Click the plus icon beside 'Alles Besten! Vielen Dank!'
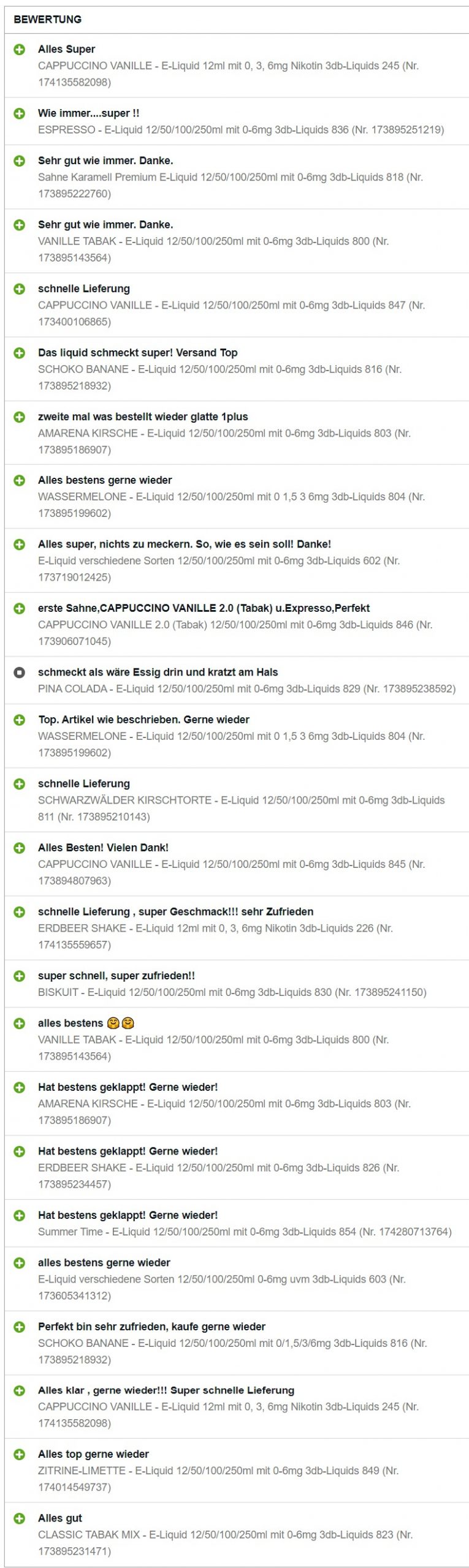Viewport: 469px width, 1568px height. tap(20, 848)
